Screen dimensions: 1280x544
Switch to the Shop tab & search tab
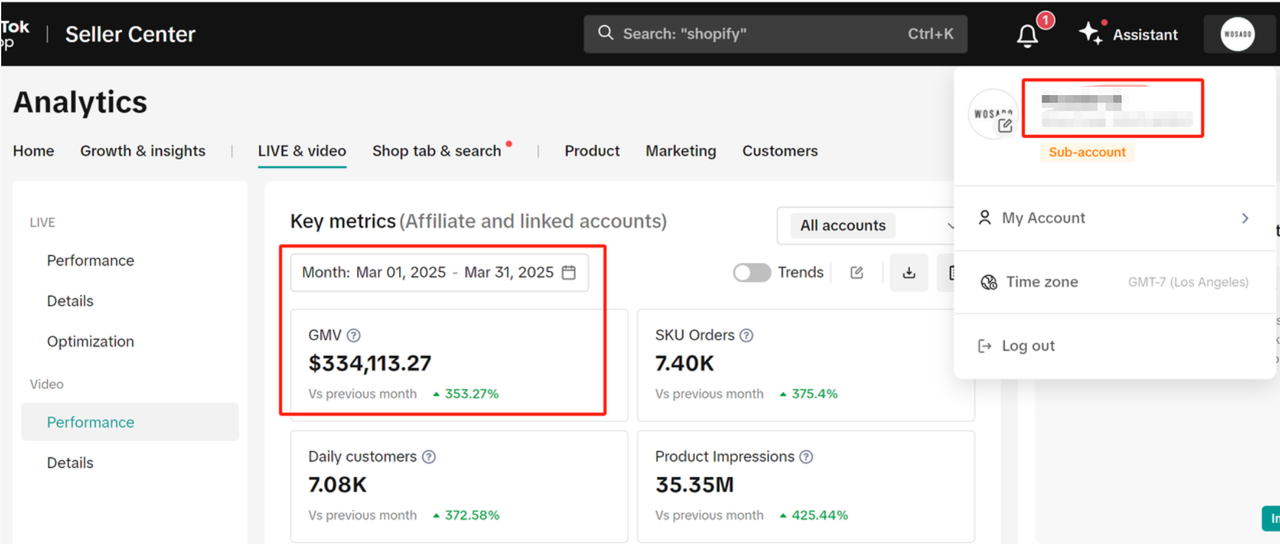click(x=436, y=151)
